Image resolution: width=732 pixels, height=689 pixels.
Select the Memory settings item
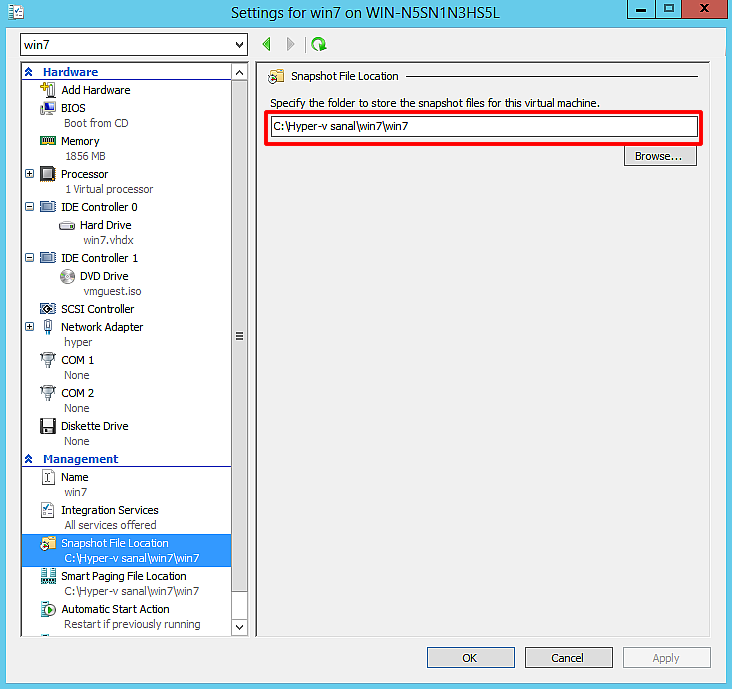pyautogui.click(x=80, y=141)
